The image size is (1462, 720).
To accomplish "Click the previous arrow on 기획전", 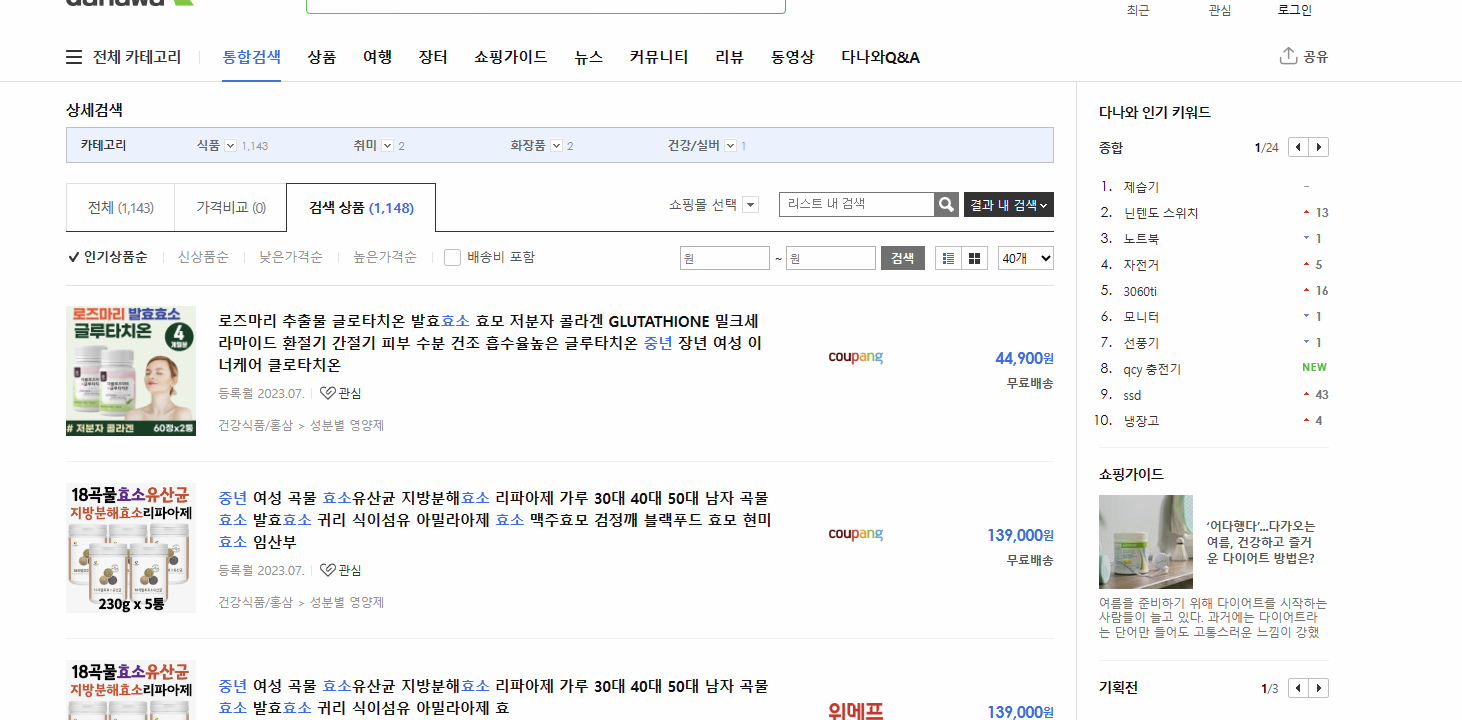I will click(1298, 688).
